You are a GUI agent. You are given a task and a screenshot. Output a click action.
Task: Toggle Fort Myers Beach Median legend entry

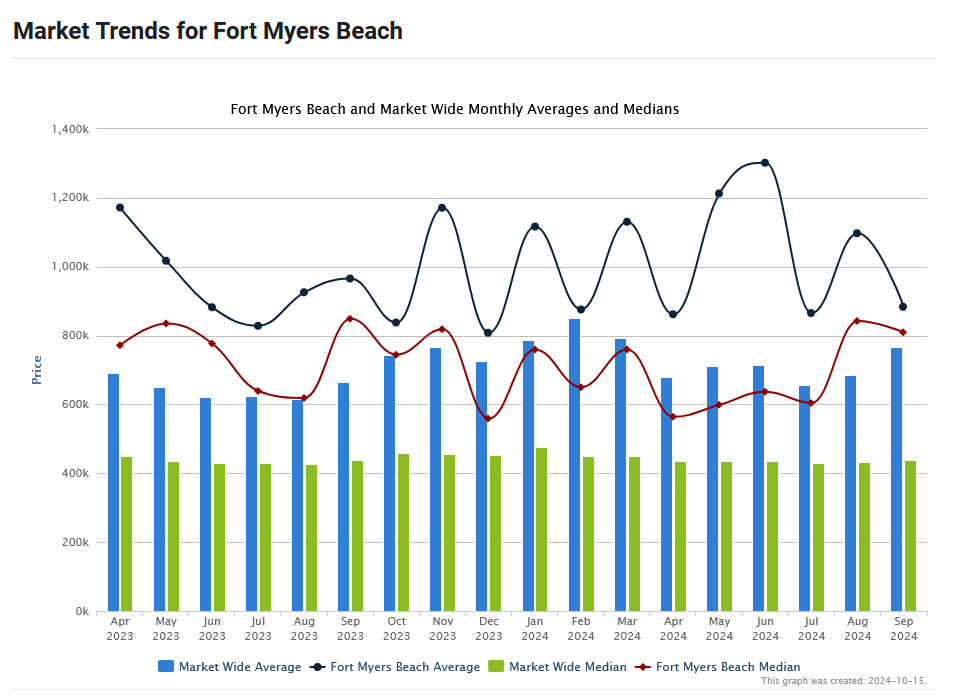[x=727, y=667]
